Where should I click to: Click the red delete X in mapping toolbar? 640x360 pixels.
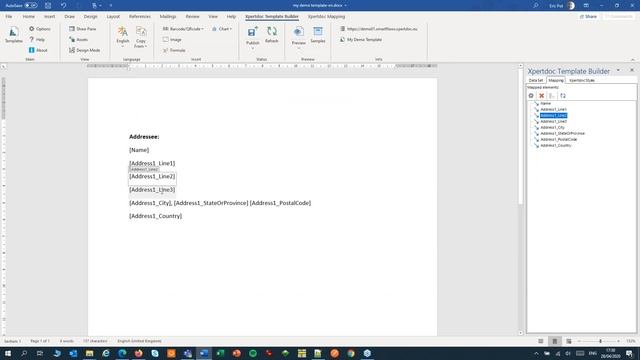click(x=542, y=96)
